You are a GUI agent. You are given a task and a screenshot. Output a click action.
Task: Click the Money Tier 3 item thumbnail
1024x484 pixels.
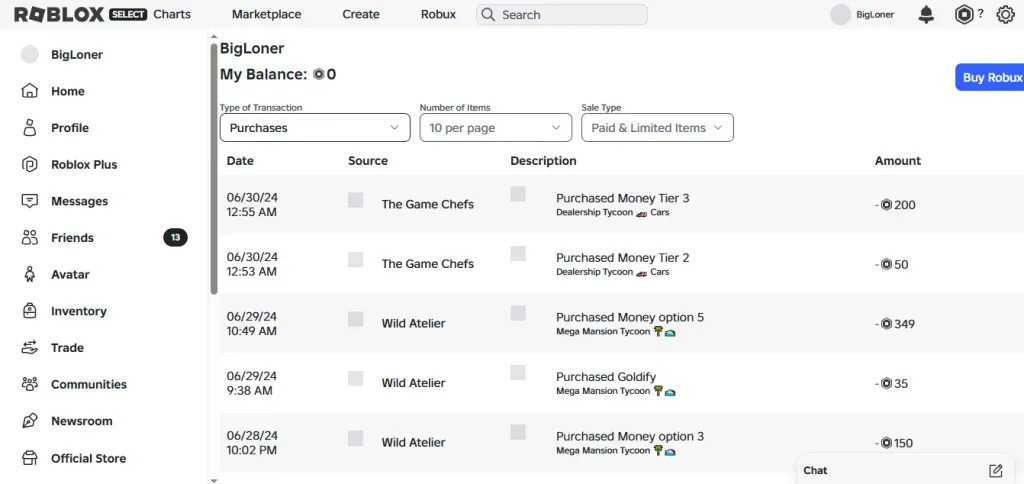518,194
